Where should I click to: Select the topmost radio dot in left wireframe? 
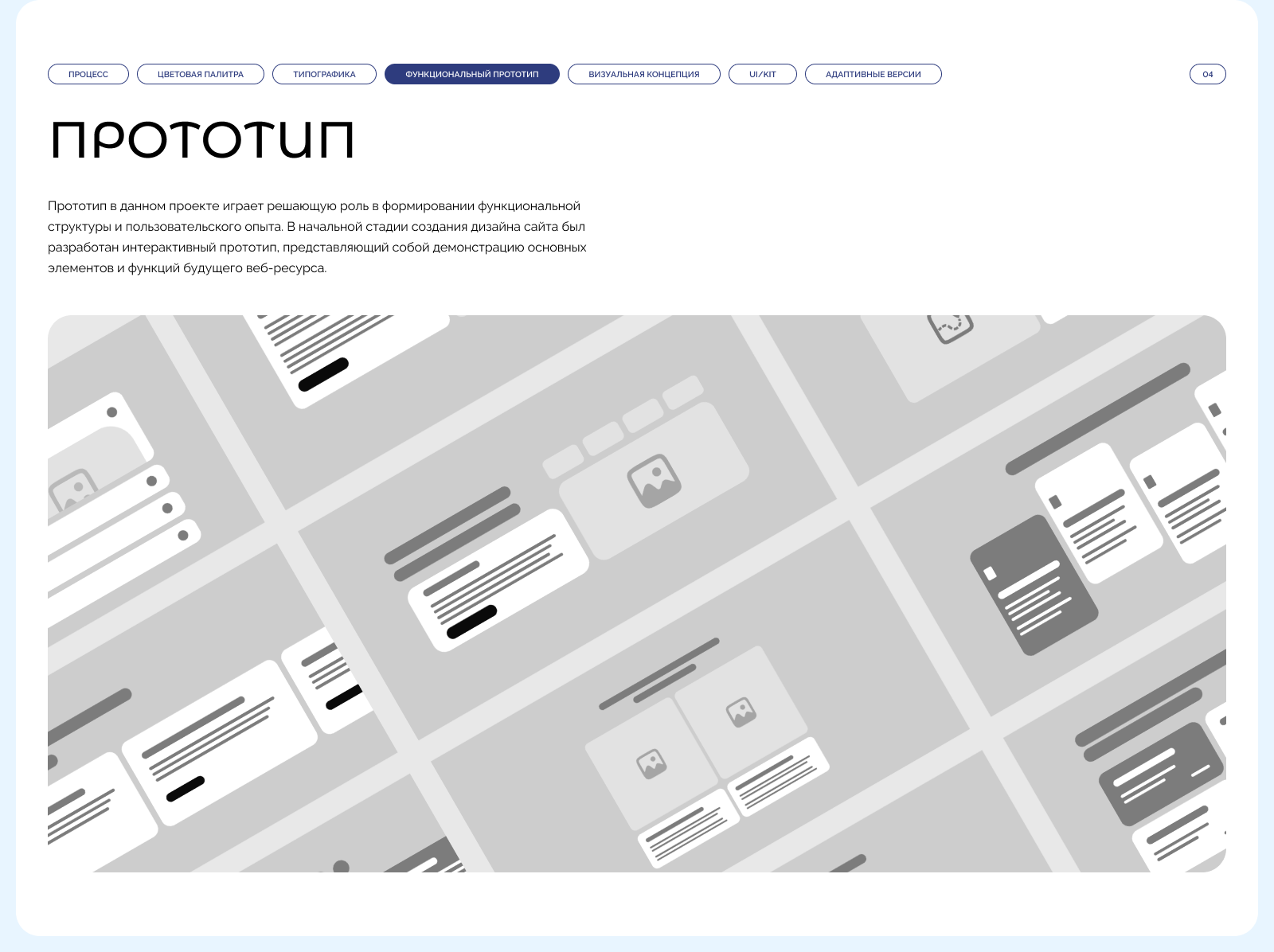(112, 412)
